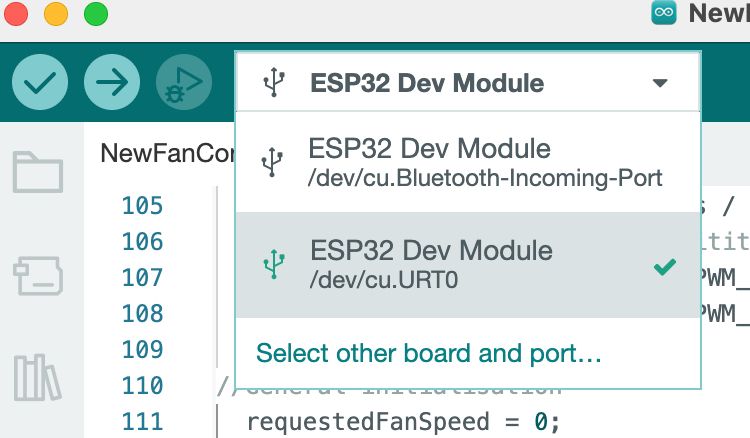Click line number 105 in the gutter
The height and width of the screenshot is (438, 750).
[x=143, y=206]
